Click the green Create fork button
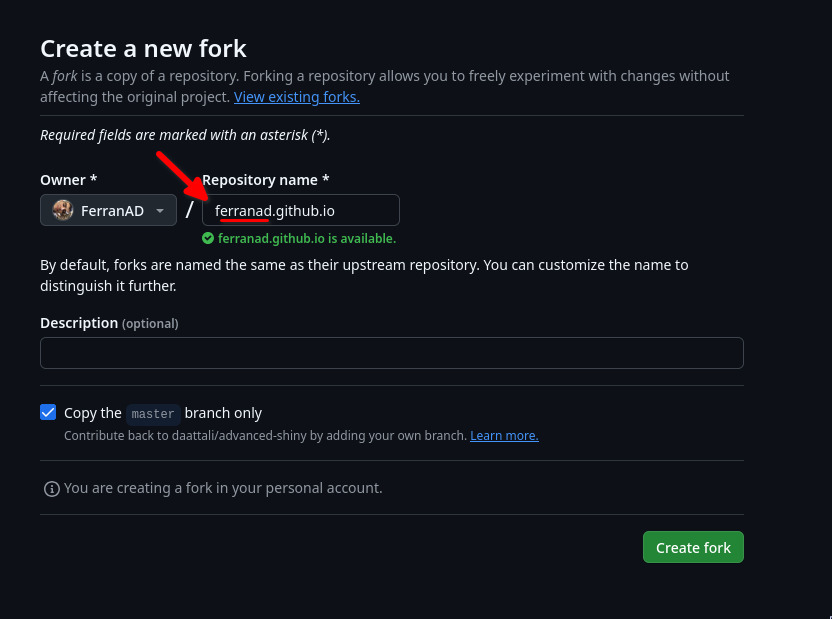 693,547
